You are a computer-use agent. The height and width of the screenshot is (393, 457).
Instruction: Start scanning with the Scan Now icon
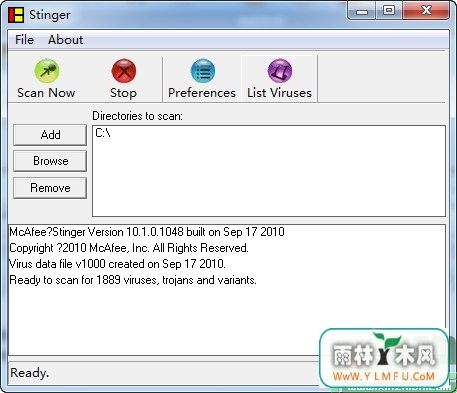click(x=47, y=71)
